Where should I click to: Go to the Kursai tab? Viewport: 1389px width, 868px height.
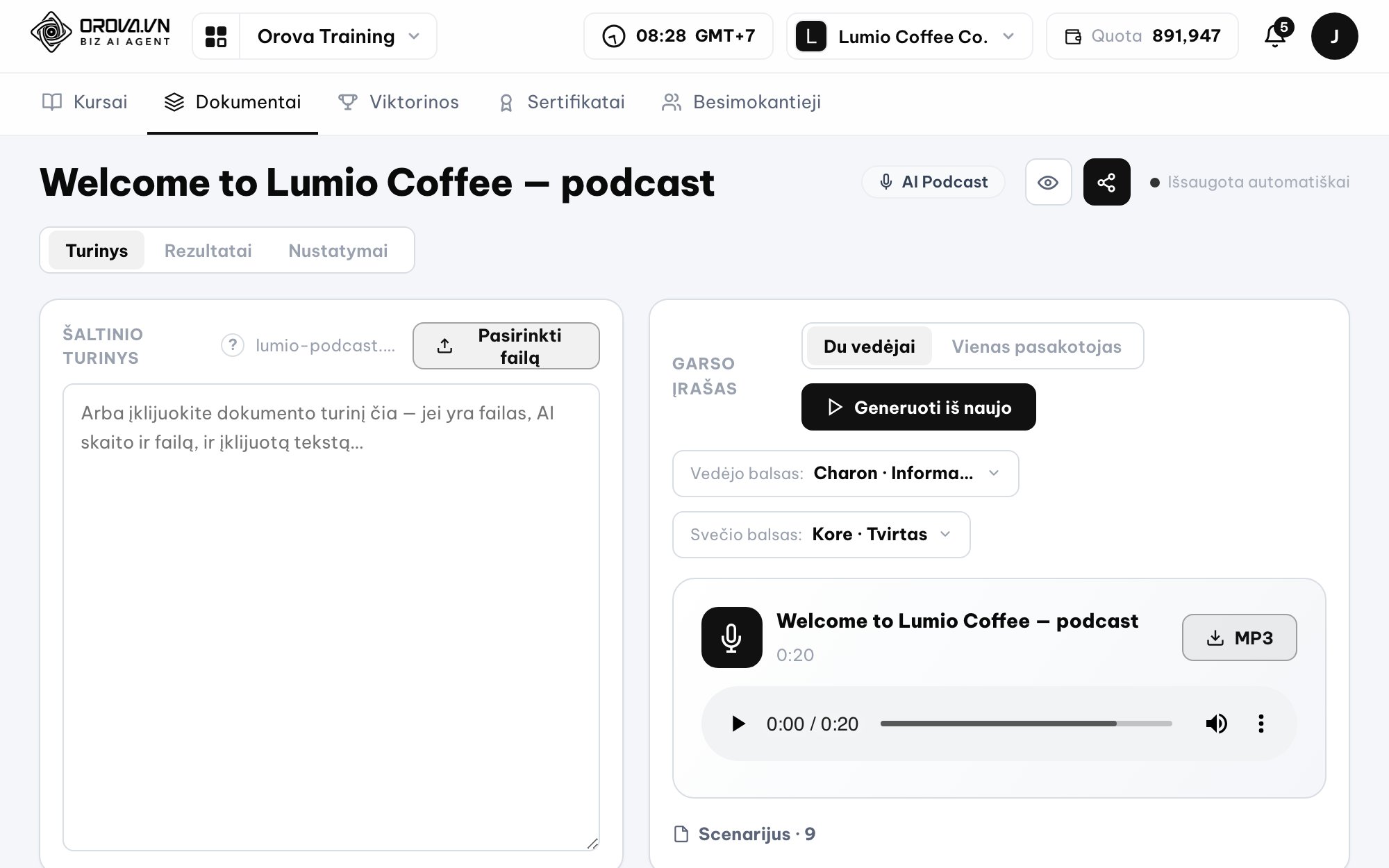tap(85, 102)
